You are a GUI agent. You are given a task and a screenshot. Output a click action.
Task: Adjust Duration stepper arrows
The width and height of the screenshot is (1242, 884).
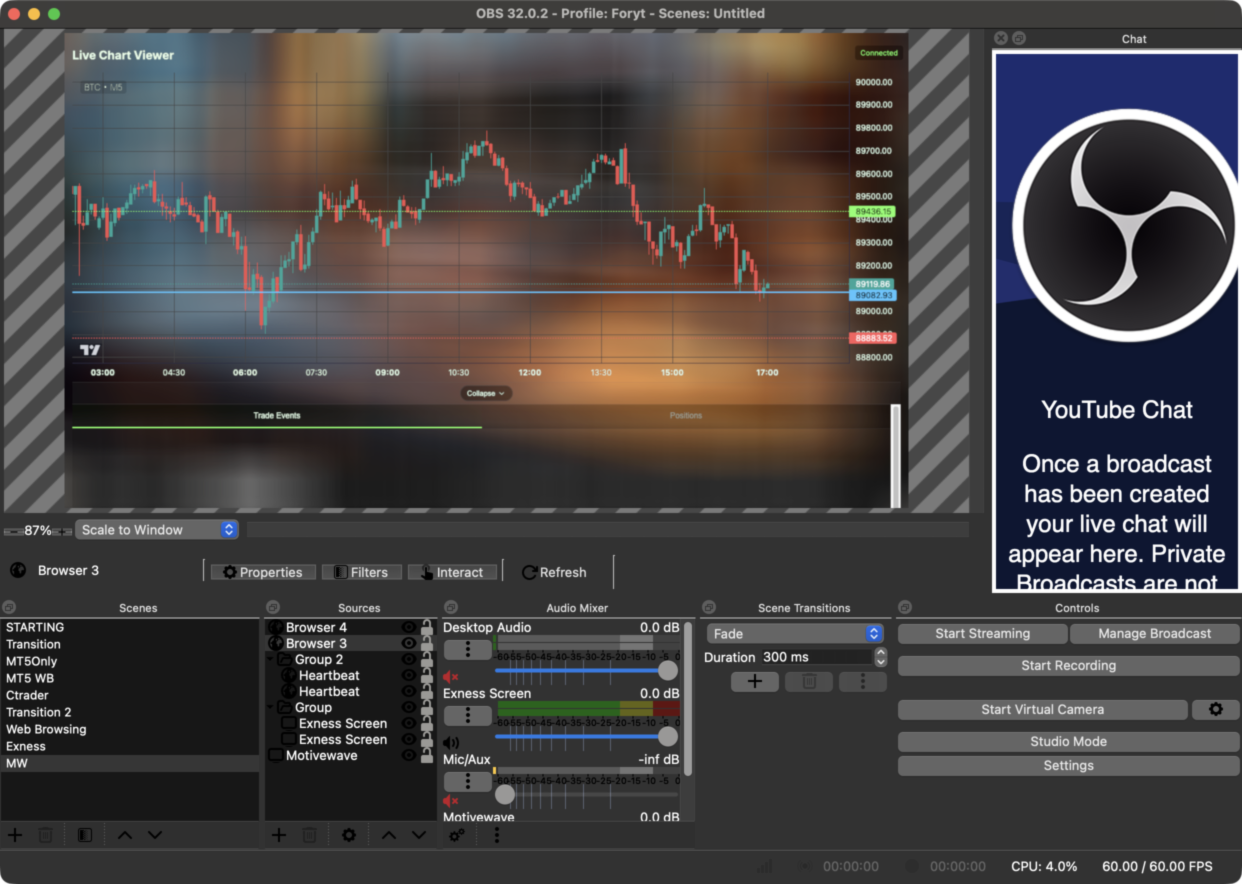[880, 657]
